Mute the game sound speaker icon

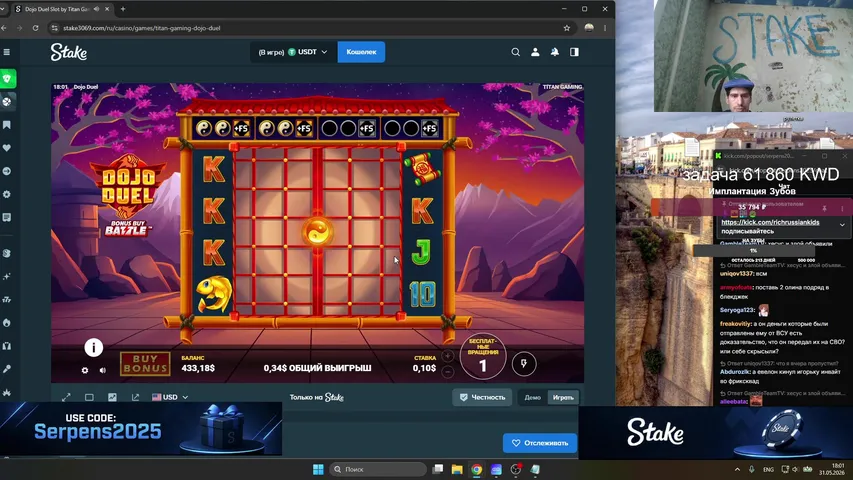[x=103, y=370]
